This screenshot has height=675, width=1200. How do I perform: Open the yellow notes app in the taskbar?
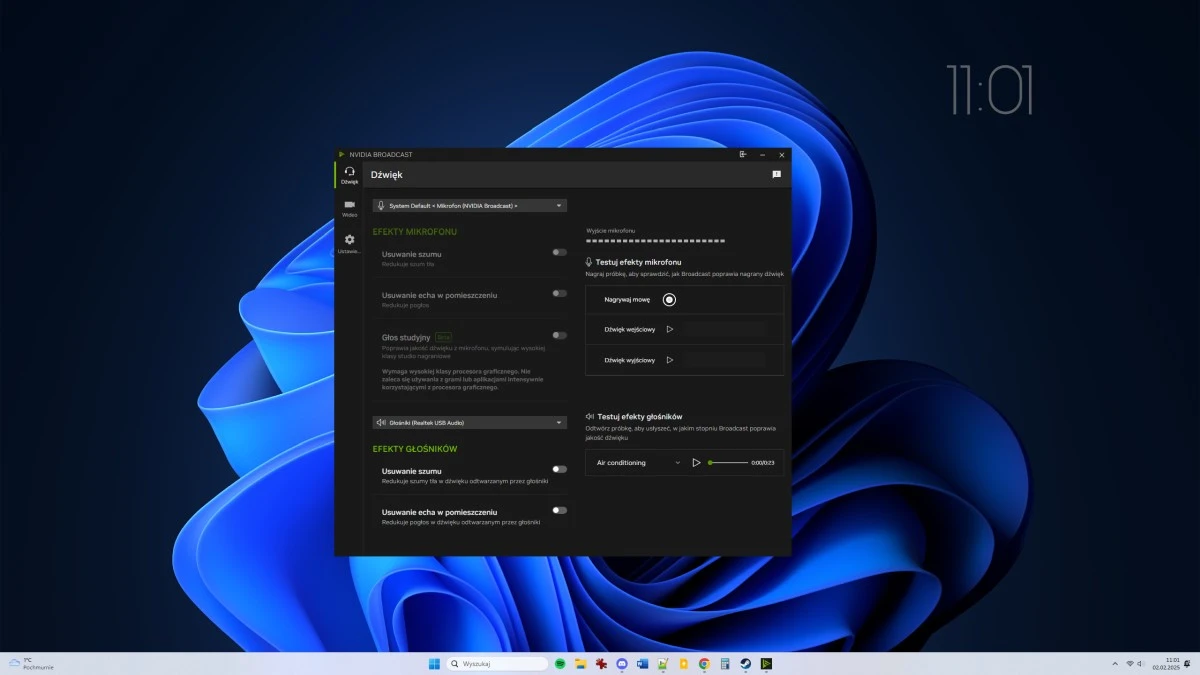[x=684, y=664]
